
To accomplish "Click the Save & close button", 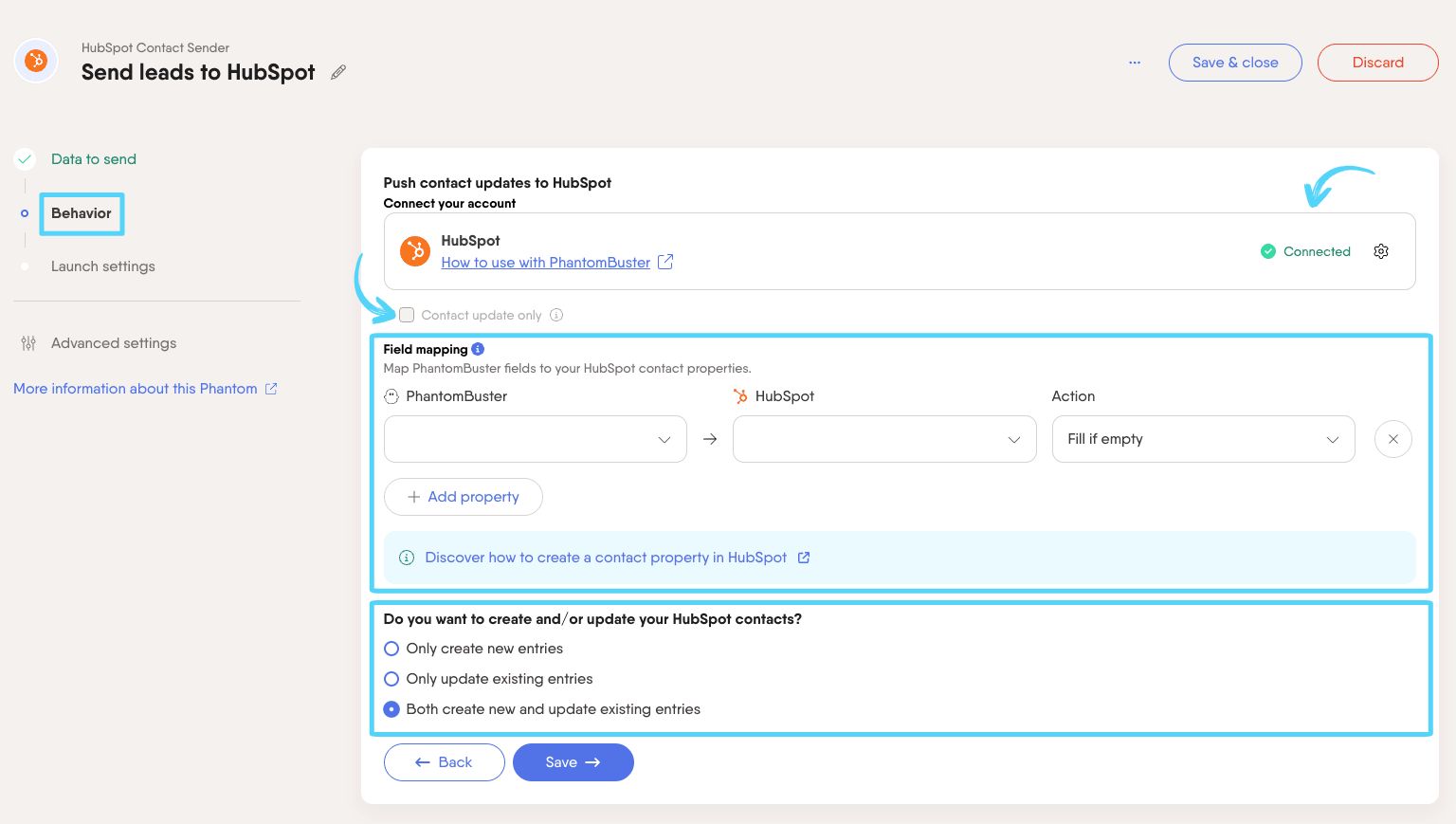I will click(1235, 63).
